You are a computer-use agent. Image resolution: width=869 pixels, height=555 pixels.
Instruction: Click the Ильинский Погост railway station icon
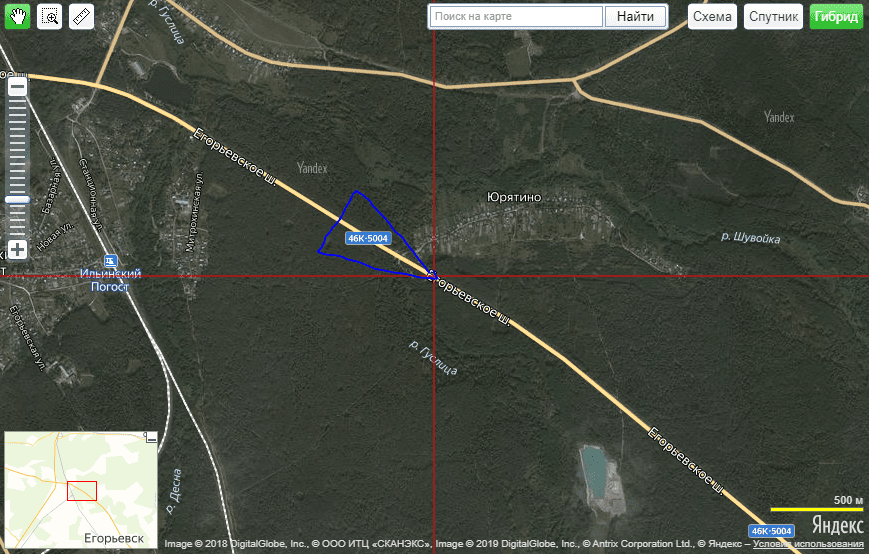(110, 259)
